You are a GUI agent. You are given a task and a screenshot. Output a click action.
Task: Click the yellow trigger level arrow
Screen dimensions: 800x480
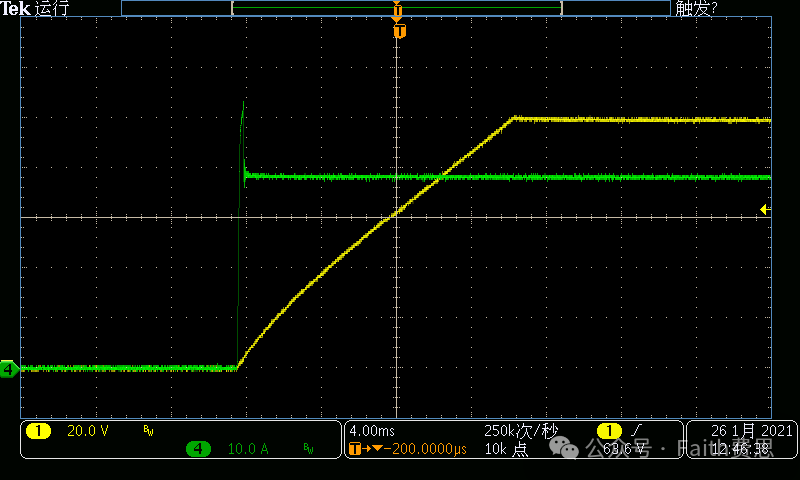(x=765, y=209)
